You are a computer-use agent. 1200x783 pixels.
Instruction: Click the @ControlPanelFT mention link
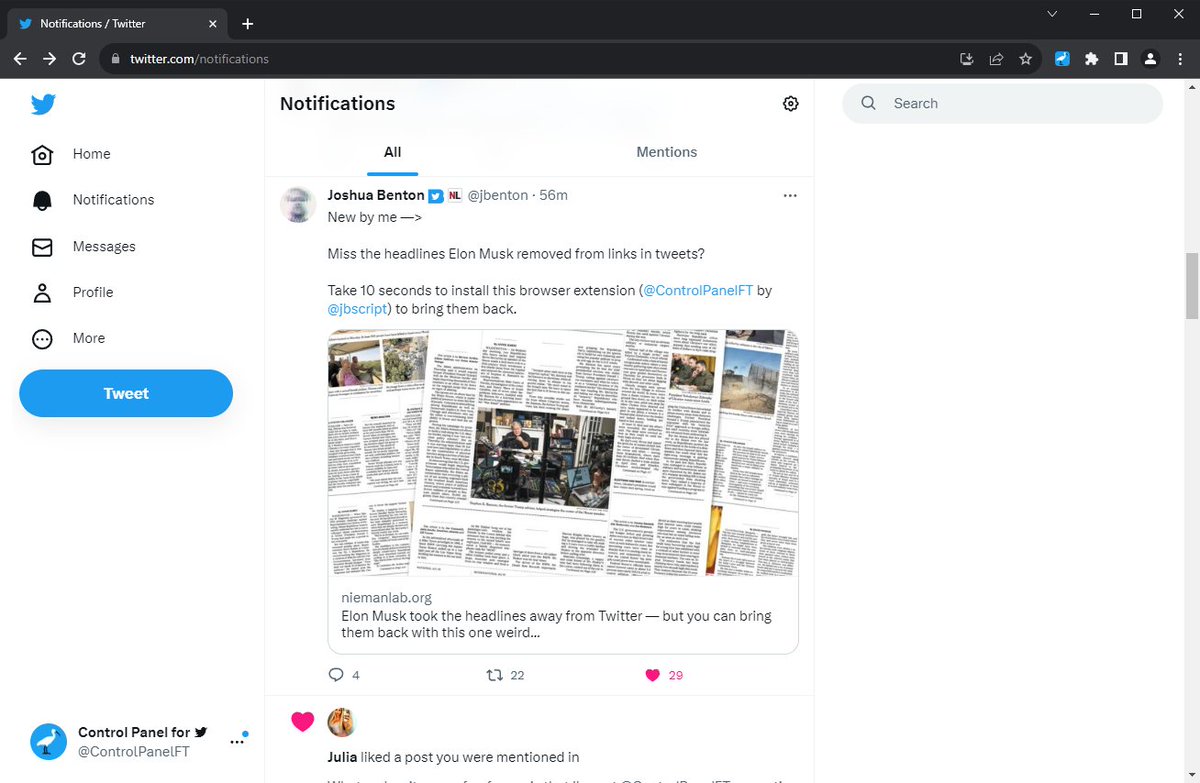(x=698, y=290)
